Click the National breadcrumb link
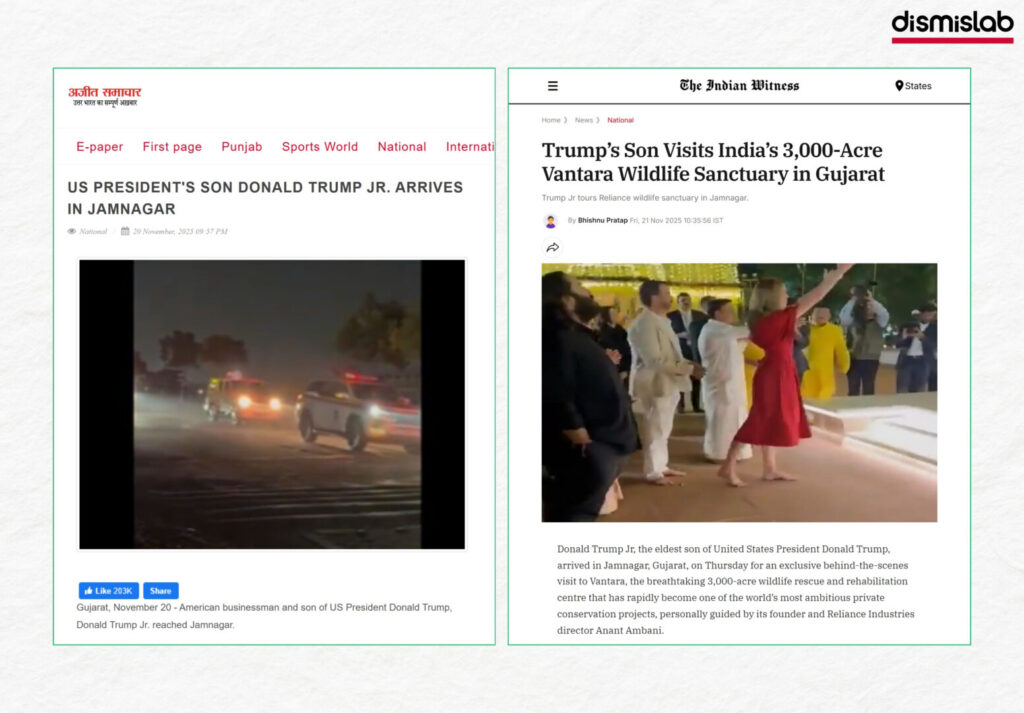Viewport: 1024px width, 713px height. [x=620, y=120]
